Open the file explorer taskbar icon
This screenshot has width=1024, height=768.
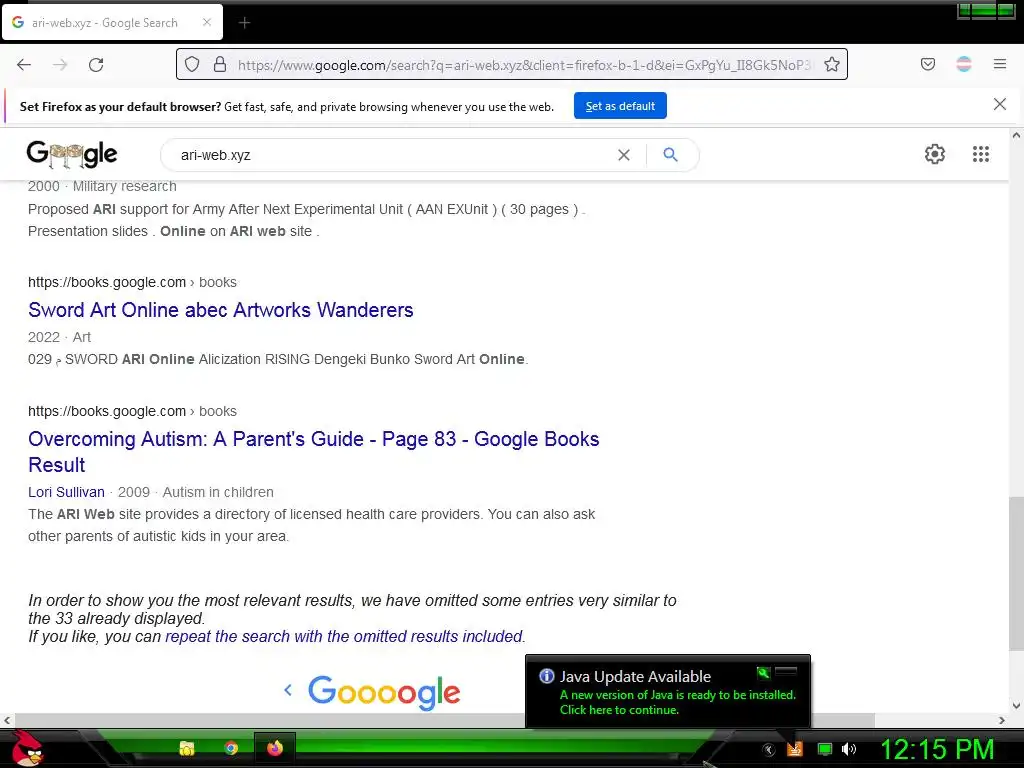click(x=187, y=748)
